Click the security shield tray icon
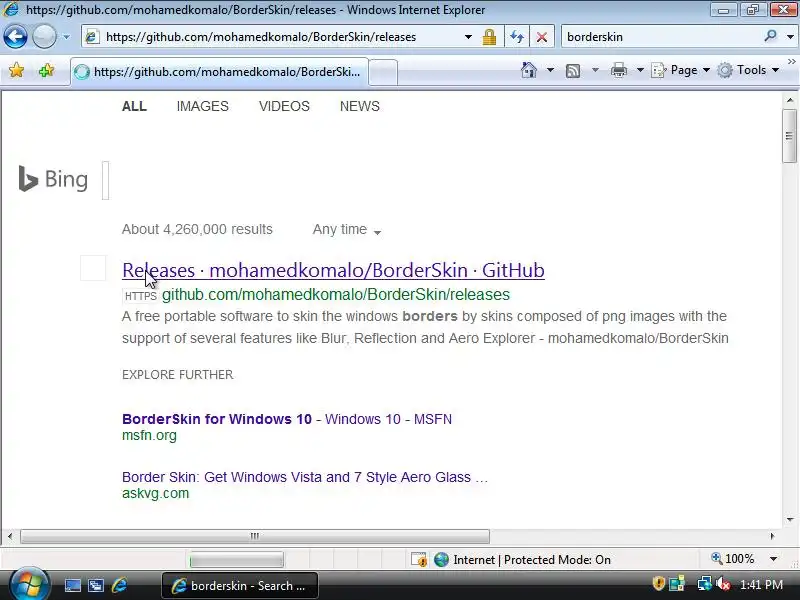This screenshot has width=800, height=600. point(658,583)
